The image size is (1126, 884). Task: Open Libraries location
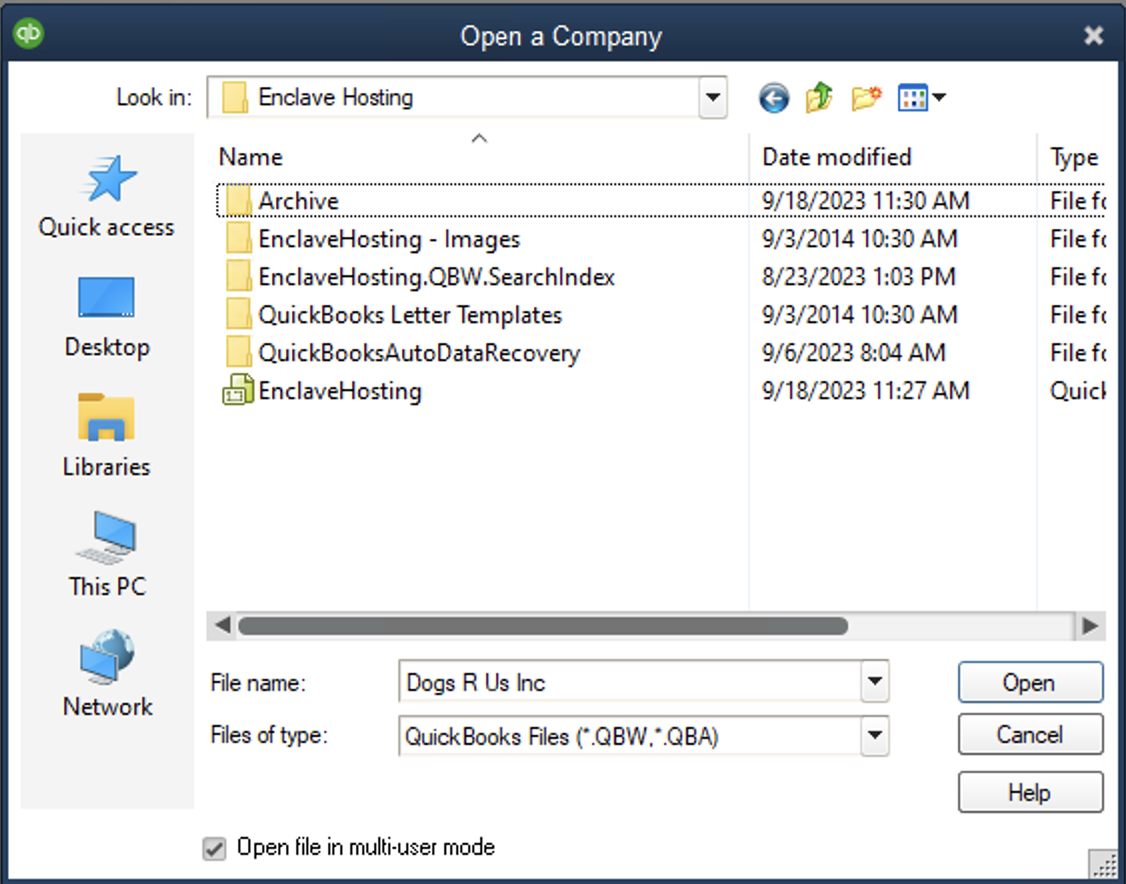point(106,436)
